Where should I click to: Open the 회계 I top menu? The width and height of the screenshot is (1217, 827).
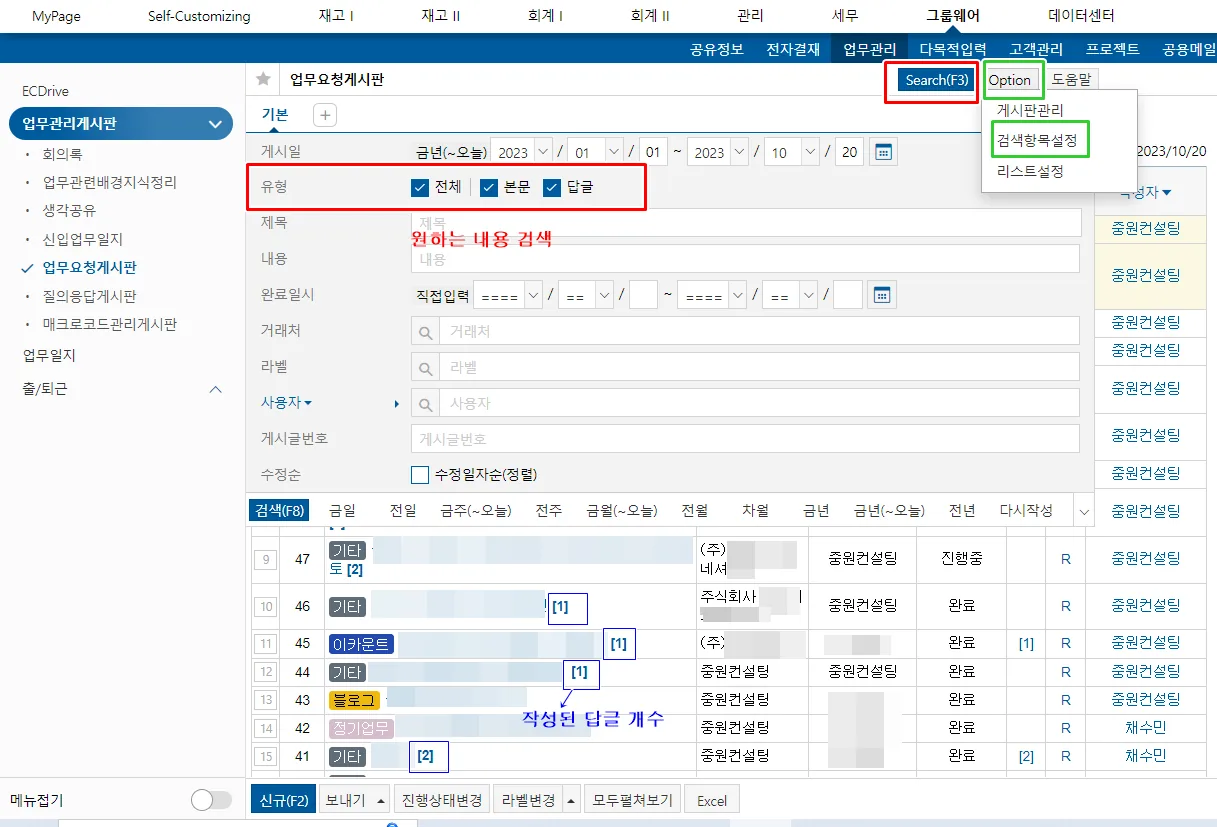tap(545, 16)
